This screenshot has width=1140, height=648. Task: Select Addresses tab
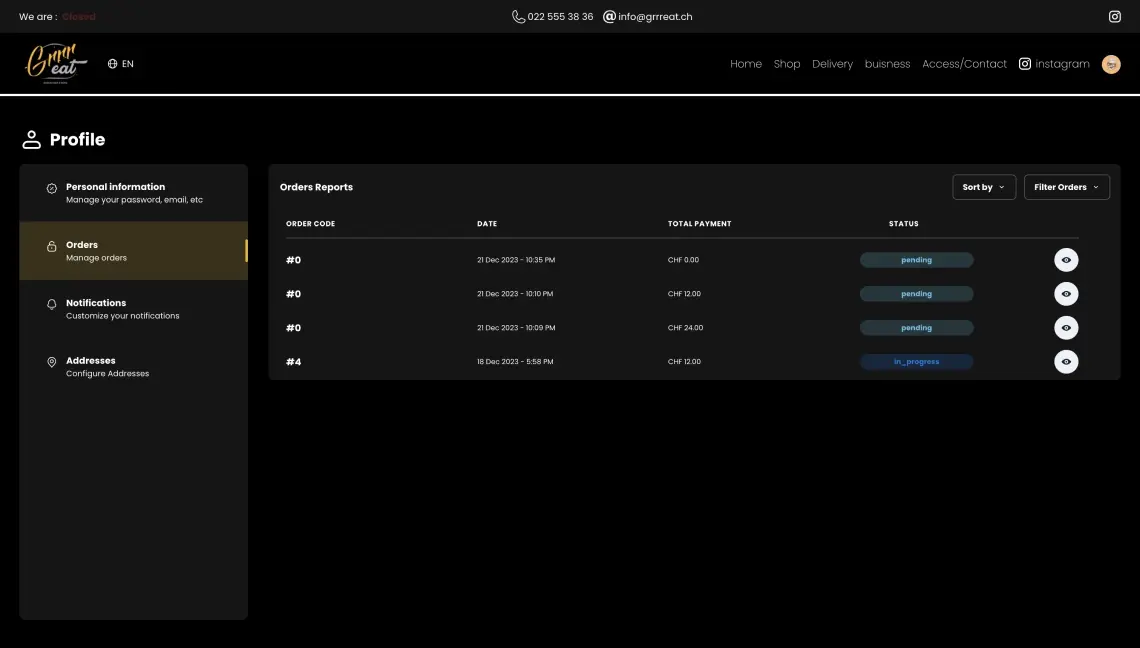[134, 367]
